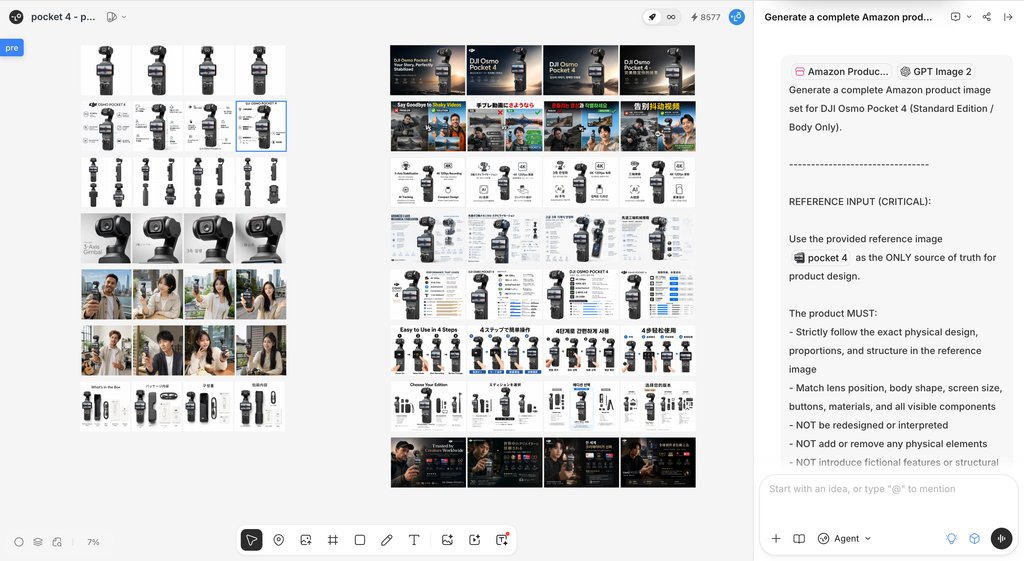This screenshot has height=561, width=1024.
Task: Switch to infinity mode toggle
Action: point(671,17)
